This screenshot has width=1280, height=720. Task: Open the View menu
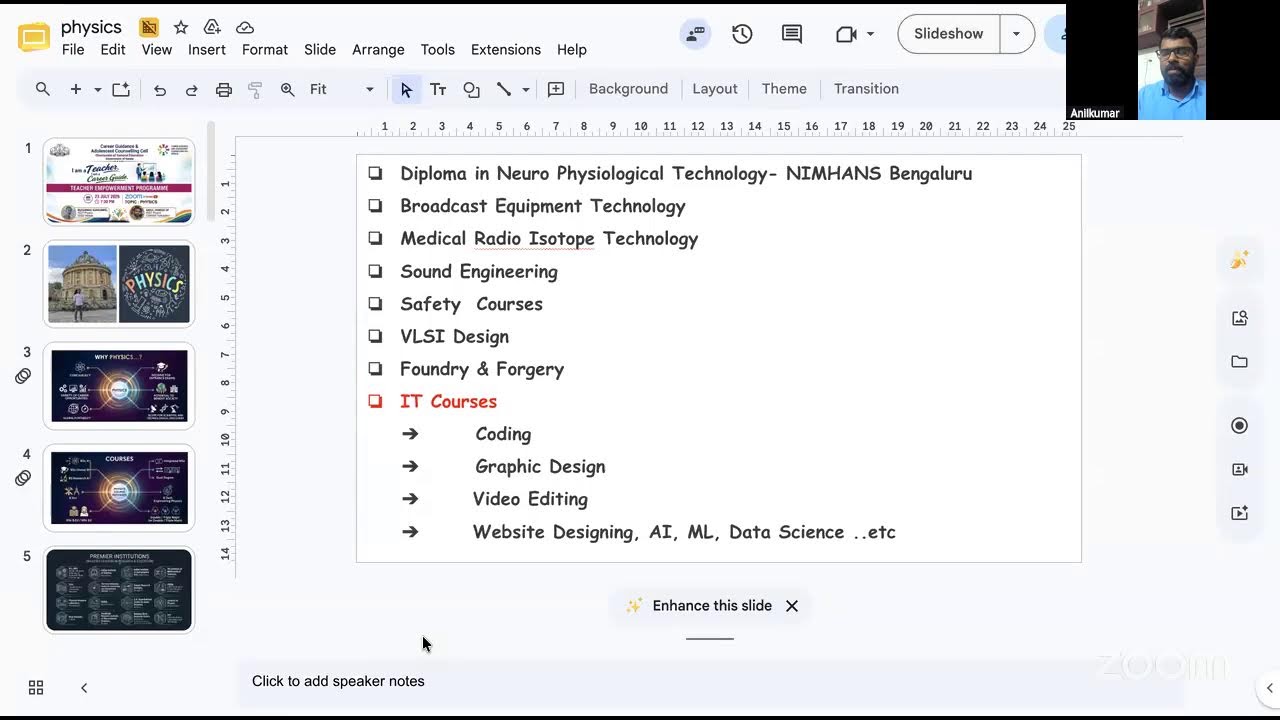pyautogui.click(x=156, y=50)
